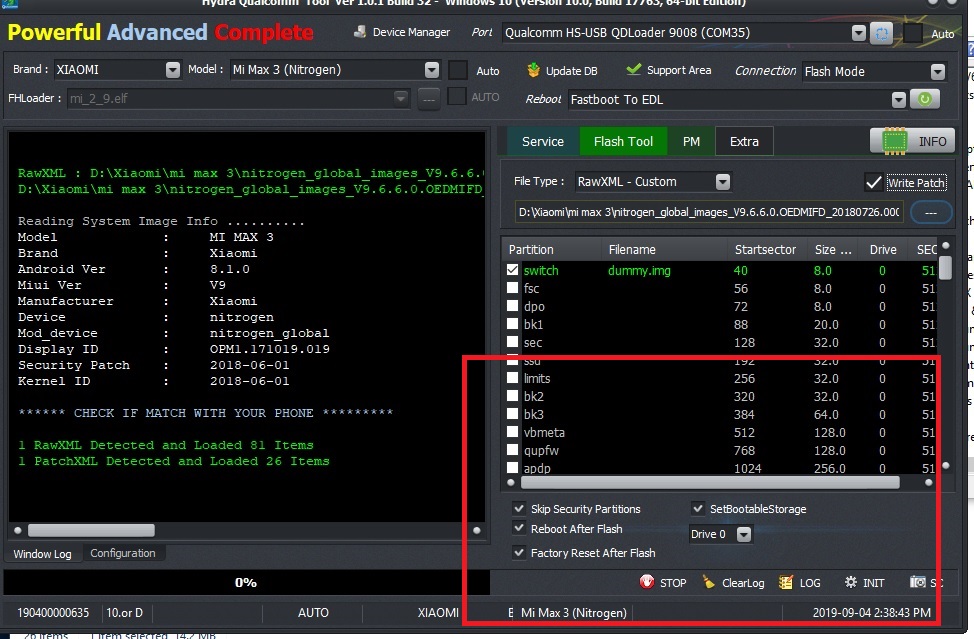Select the Flash Tool tab

click(x=623, y=142)
